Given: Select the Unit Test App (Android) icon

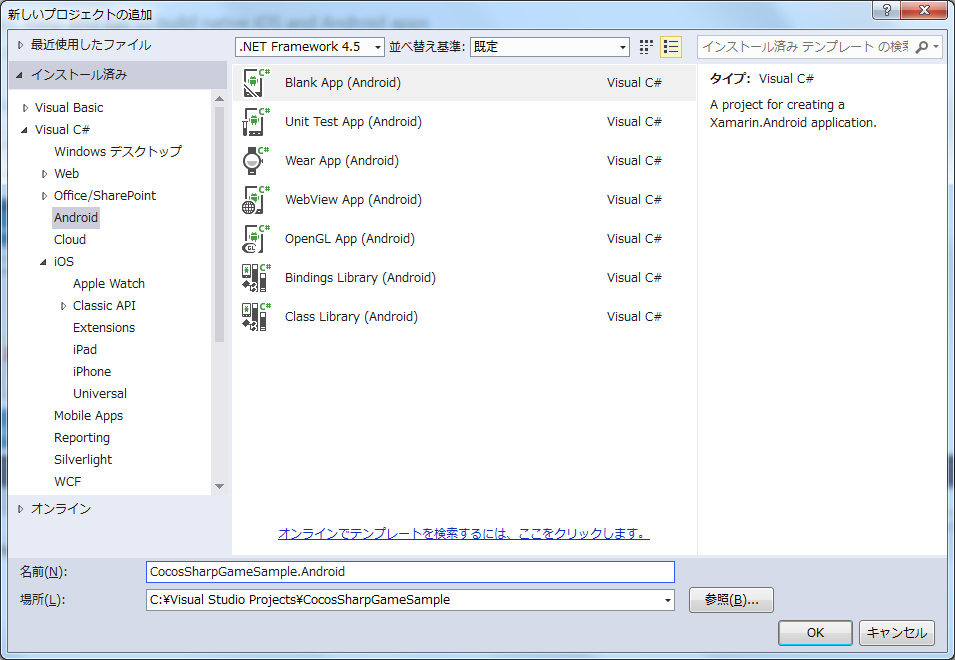Looking at the screenshot, I should 256,122.
